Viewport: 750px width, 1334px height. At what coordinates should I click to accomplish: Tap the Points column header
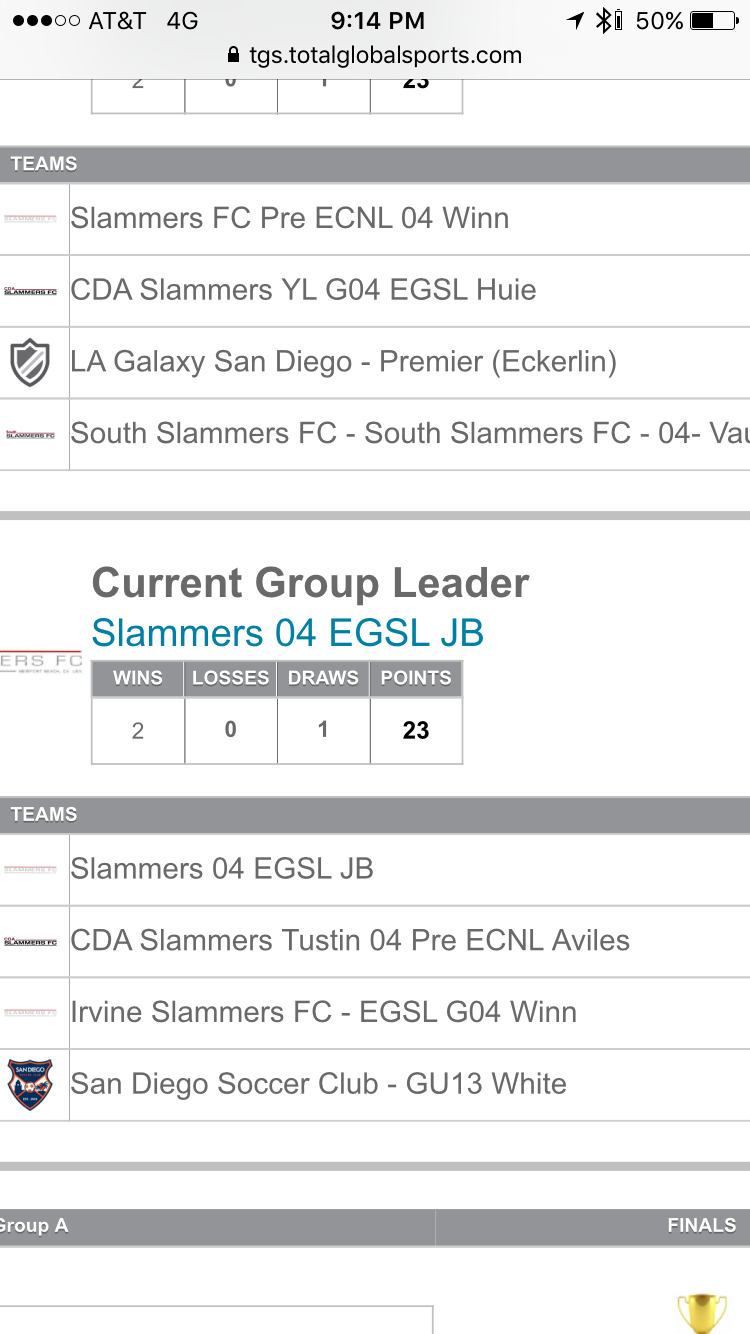point(416,678)
